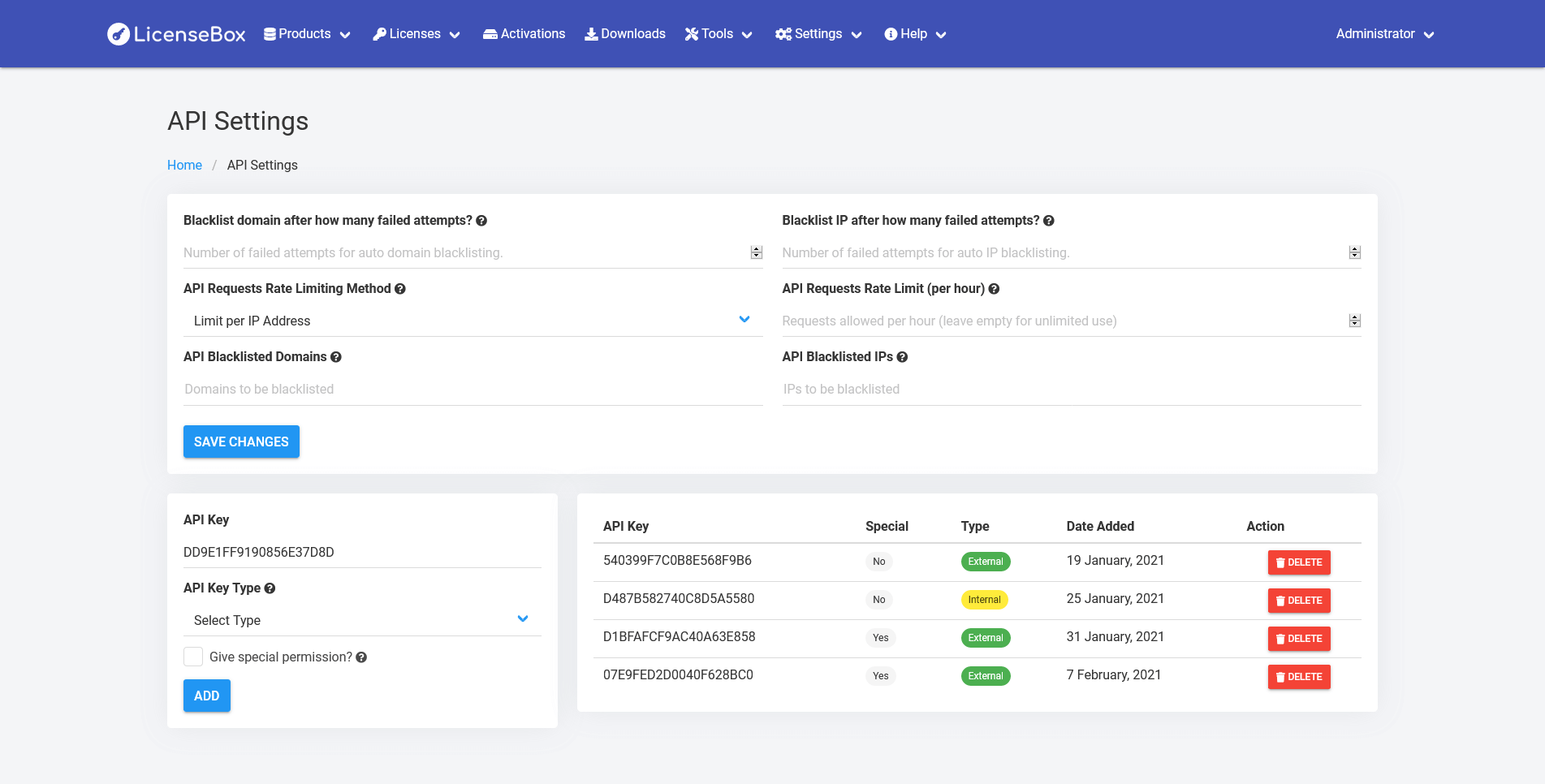Show help for API Blacklisted Domains
This screenshot has height=784, width=1545.
coord(336,357)
